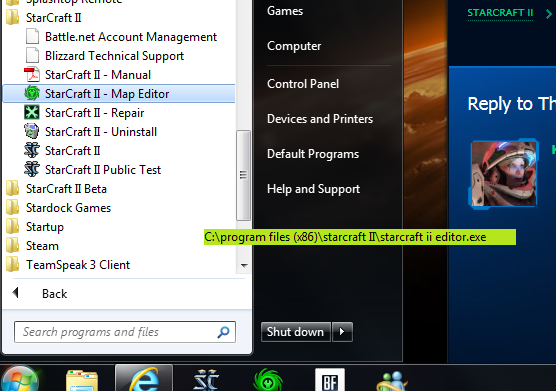Open StarCraft II Manual PDF icon
The image size is (556, 391).
[32, 74]
